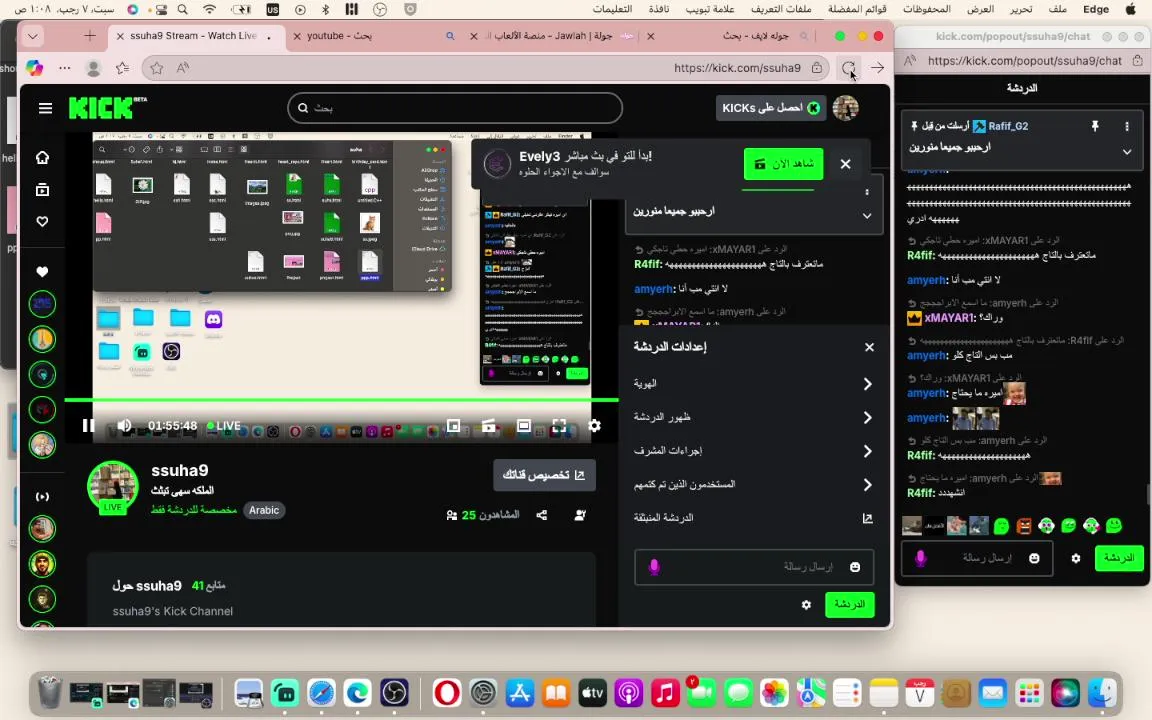Open a new tab with plus button
Viewport: 1152px width, 720px height.
[x=90, y=36]
